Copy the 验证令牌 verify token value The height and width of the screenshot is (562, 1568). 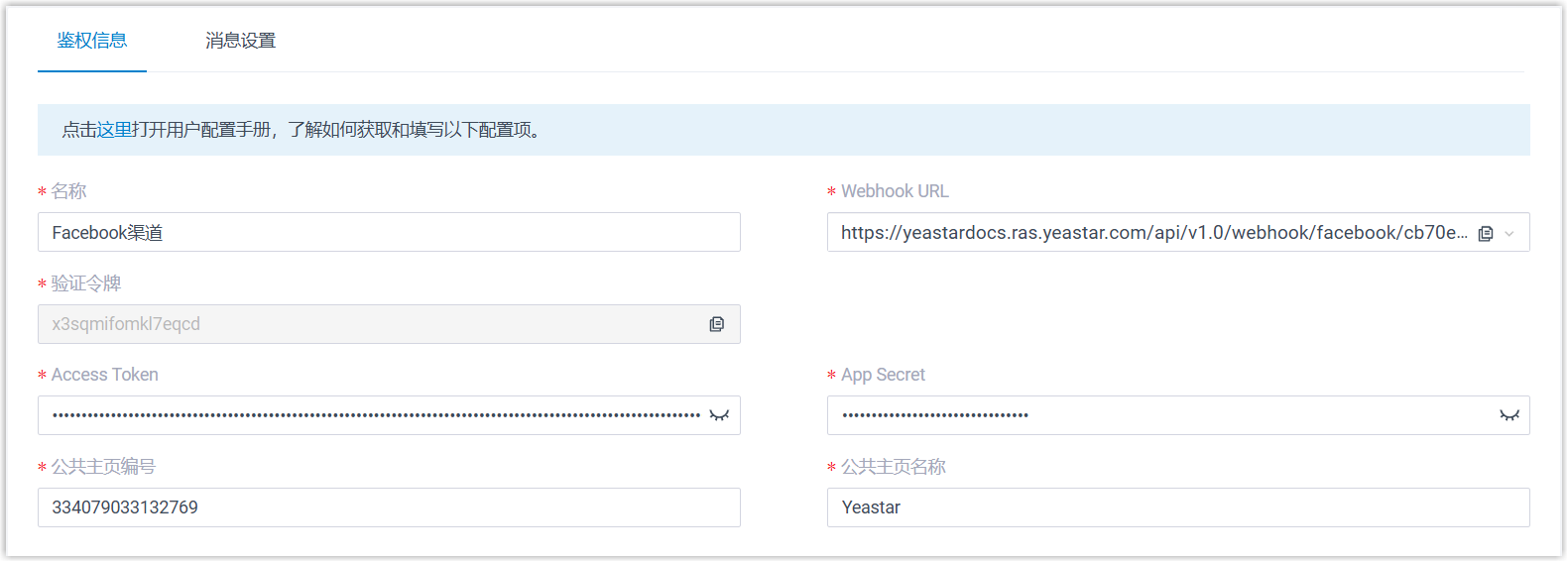tap(716, 324)
